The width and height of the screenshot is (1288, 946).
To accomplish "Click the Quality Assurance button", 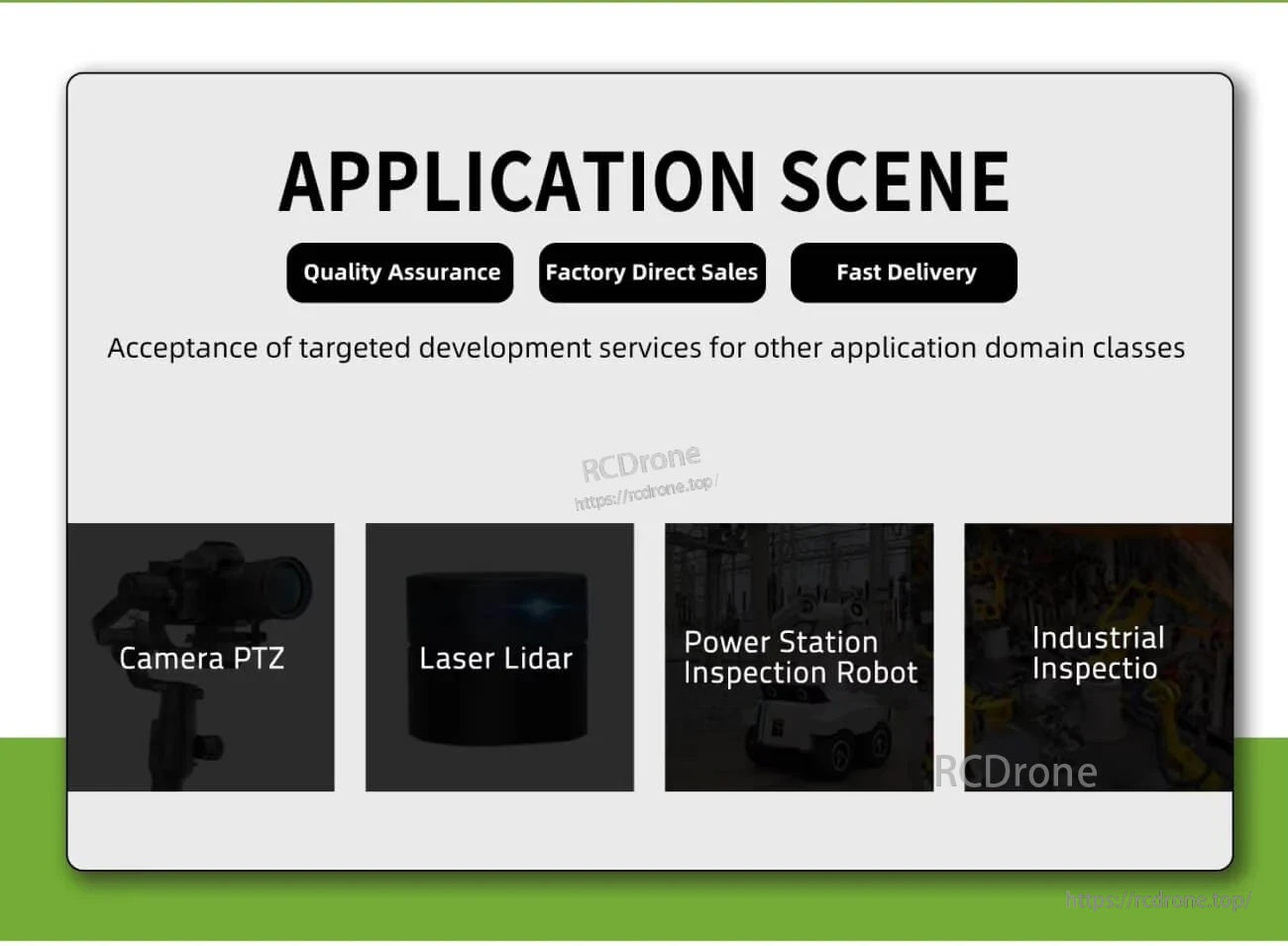I will pos(400,272).
